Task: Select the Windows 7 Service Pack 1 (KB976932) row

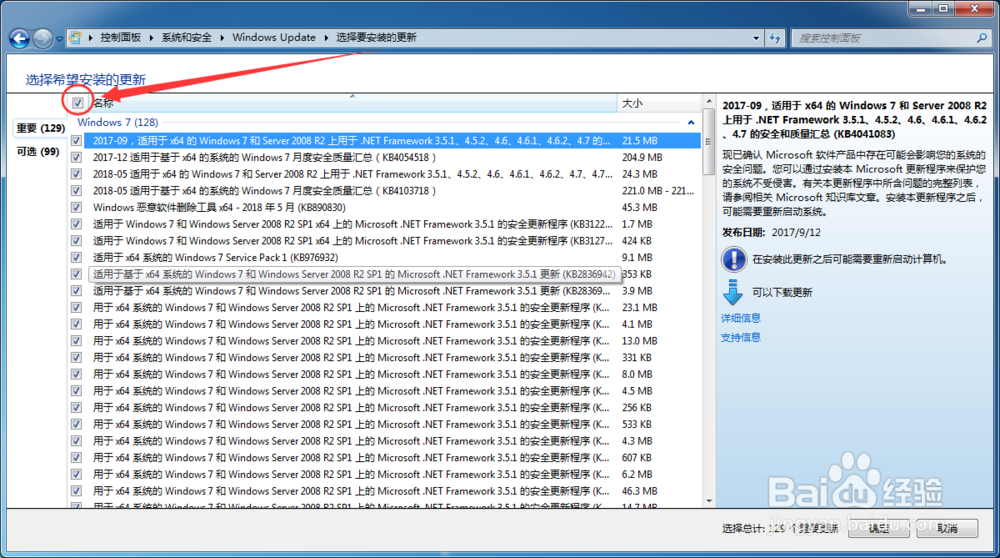Action: [385, 257]
